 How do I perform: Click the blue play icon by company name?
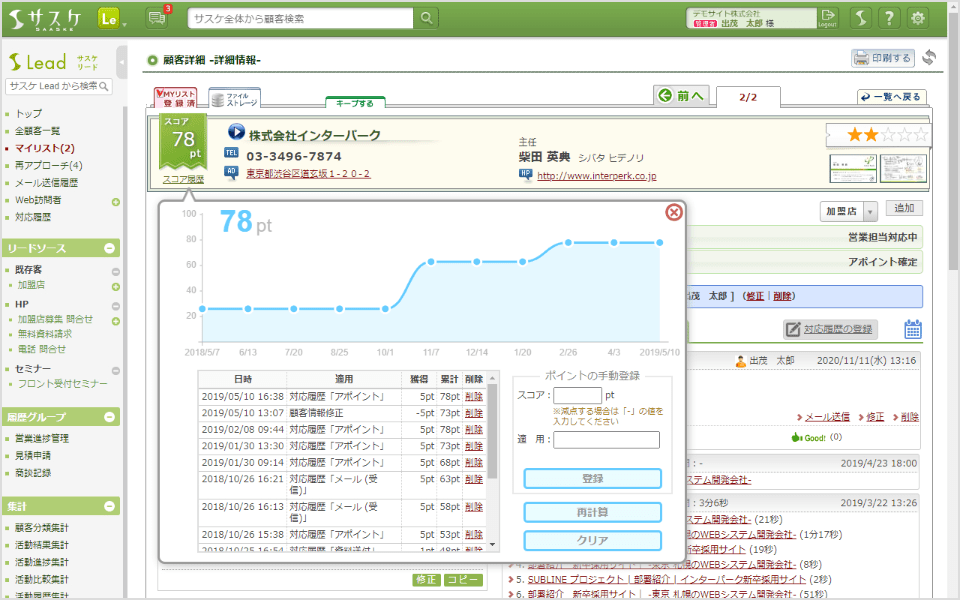click(x=236, y=132)
